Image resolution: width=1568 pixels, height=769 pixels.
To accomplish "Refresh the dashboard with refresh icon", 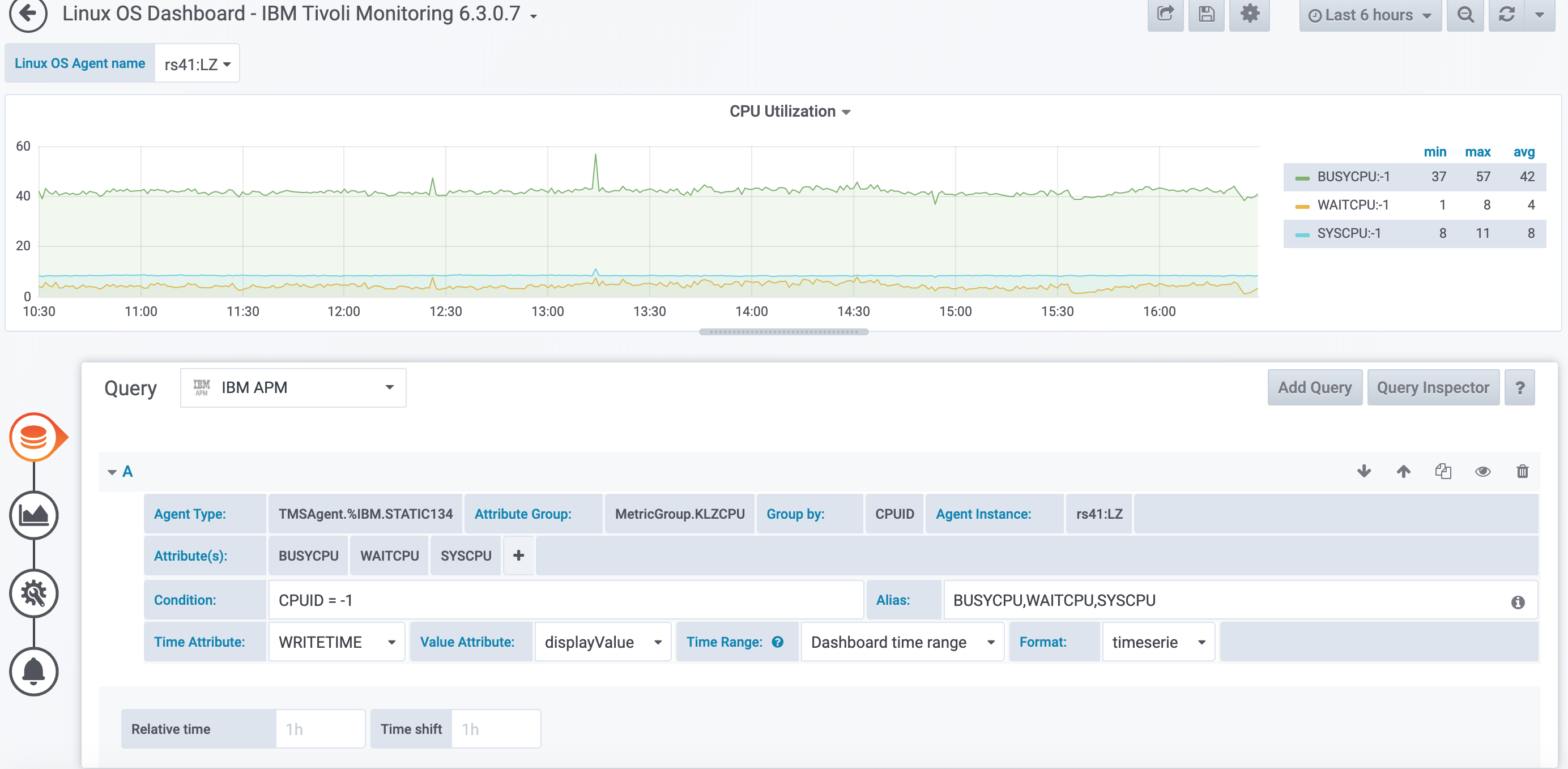I will [x=1506, y=15].
